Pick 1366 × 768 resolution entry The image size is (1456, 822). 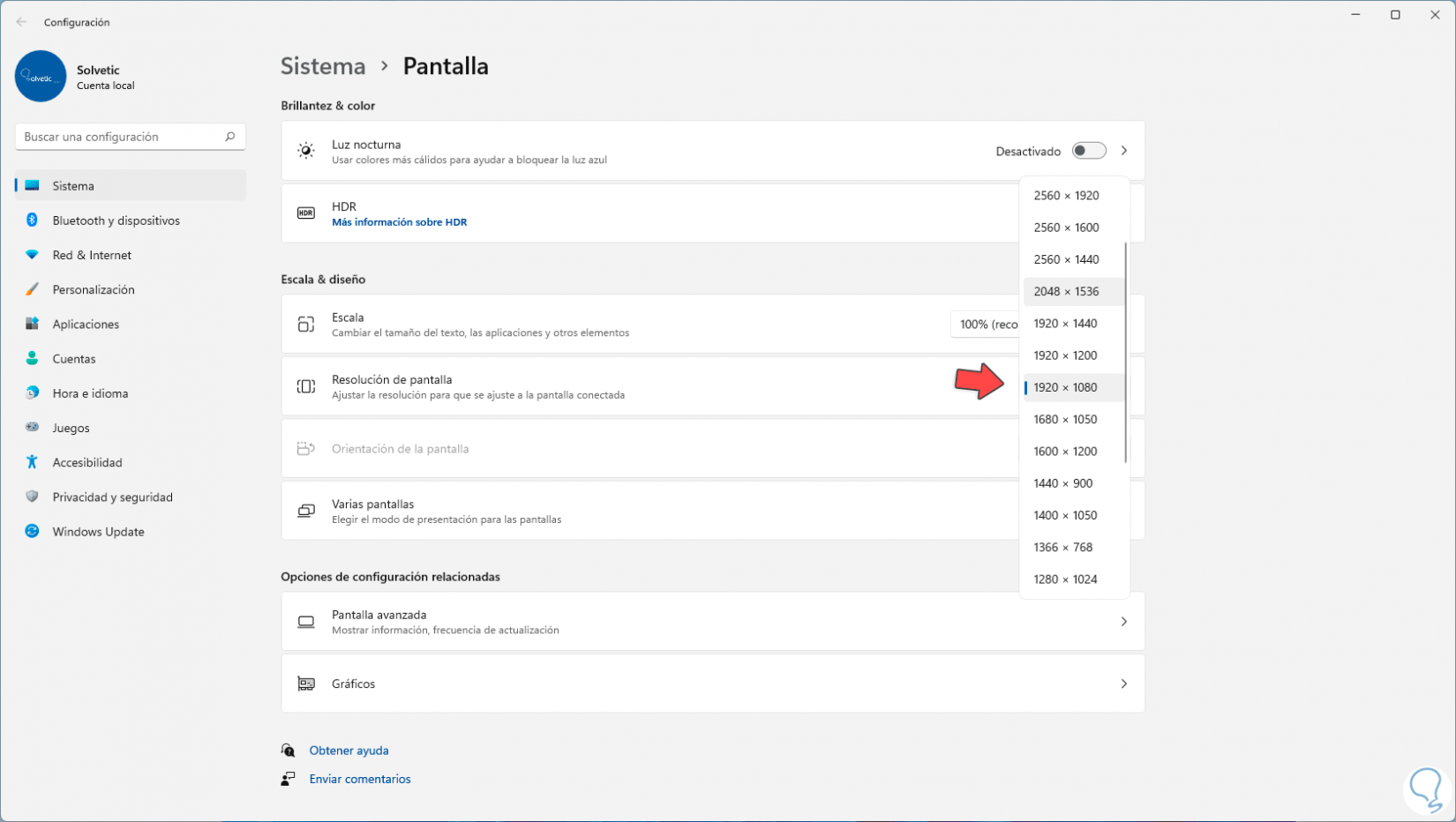click(x=1062, y=547)
